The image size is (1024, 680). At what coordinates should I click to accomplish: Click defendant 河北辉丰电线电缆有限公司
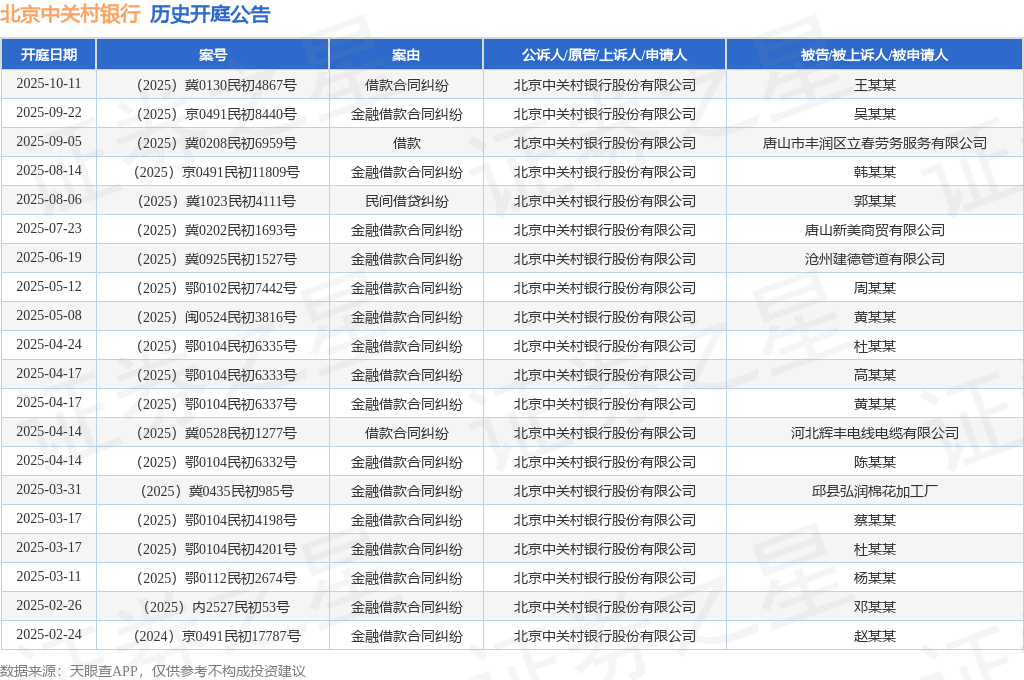[x=874, y=433]
